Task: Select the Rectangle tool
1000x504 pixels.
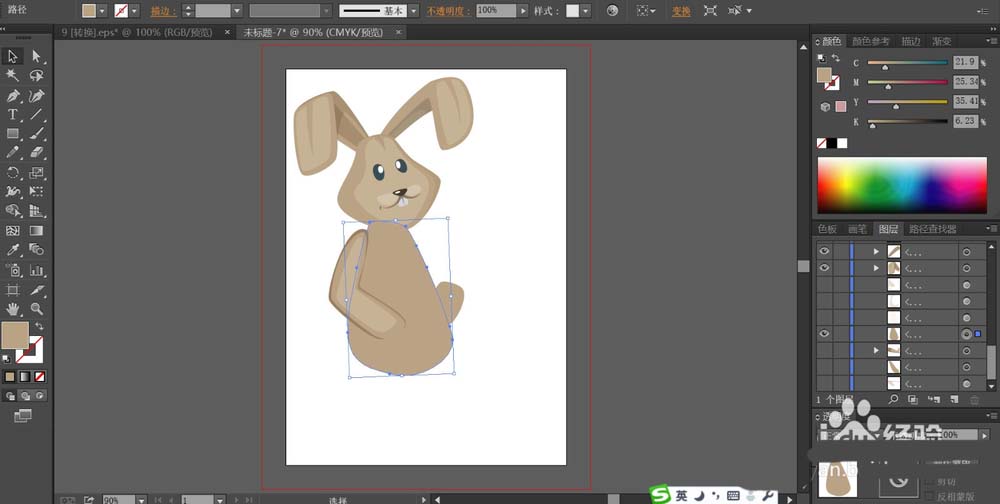Action: pyautogui.click(x=13, y=133)
